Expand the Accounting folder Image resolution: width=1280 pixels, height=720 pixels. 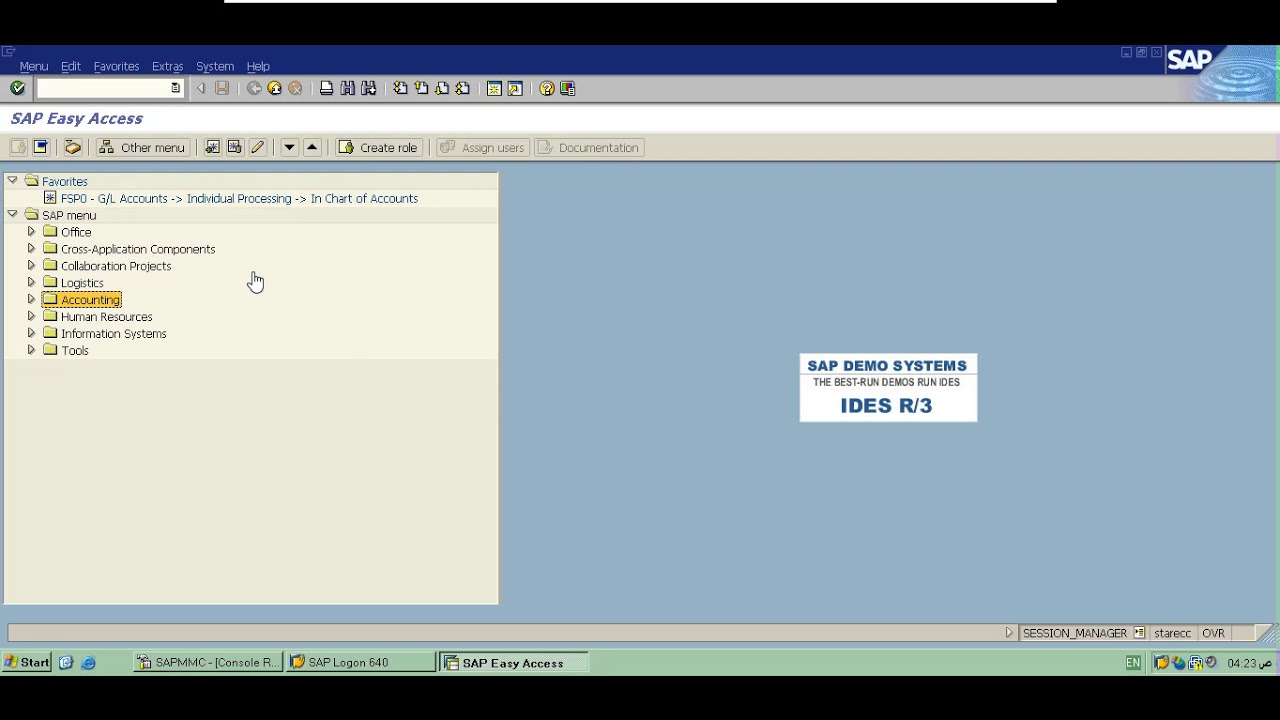coord(31,300)
